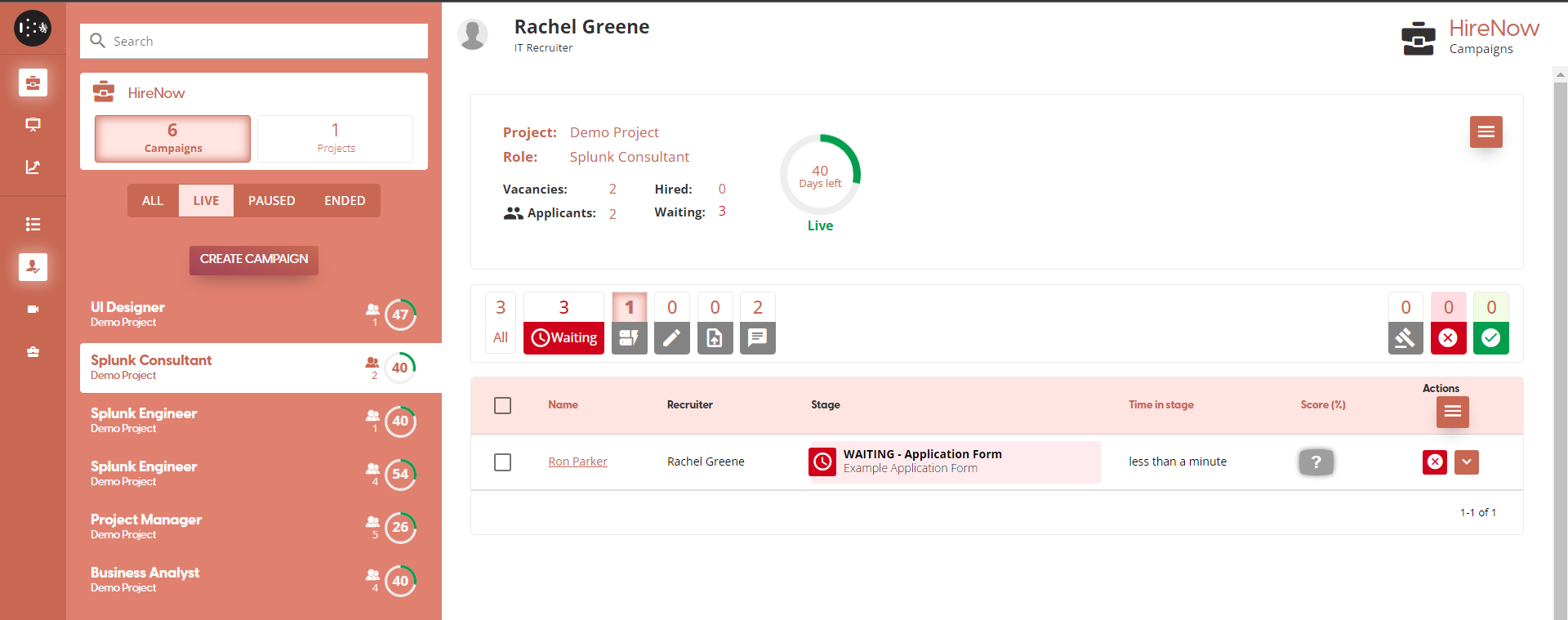The height and width of the screenshot is (620, 1568).
Task: Filter by the document upload stage icon
Action: [715, 337]
